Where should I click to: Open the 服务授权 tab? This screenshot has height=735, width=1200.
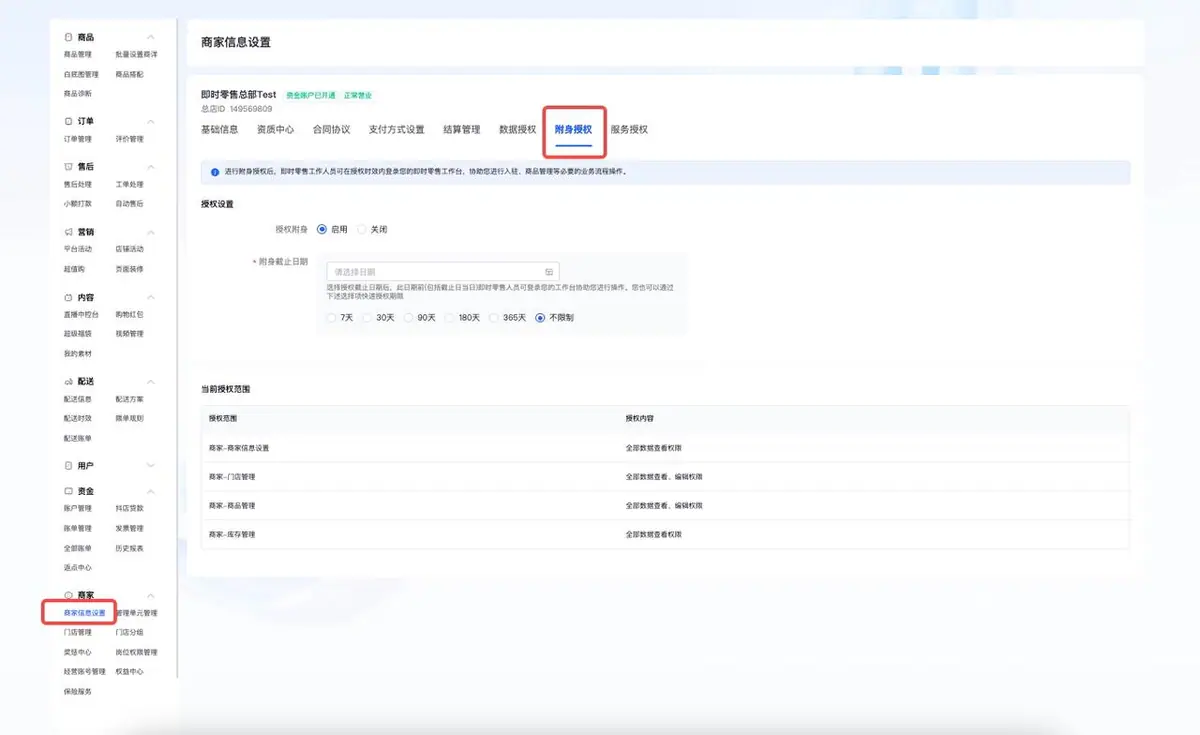pyautogui.click(x=630, y=130)
